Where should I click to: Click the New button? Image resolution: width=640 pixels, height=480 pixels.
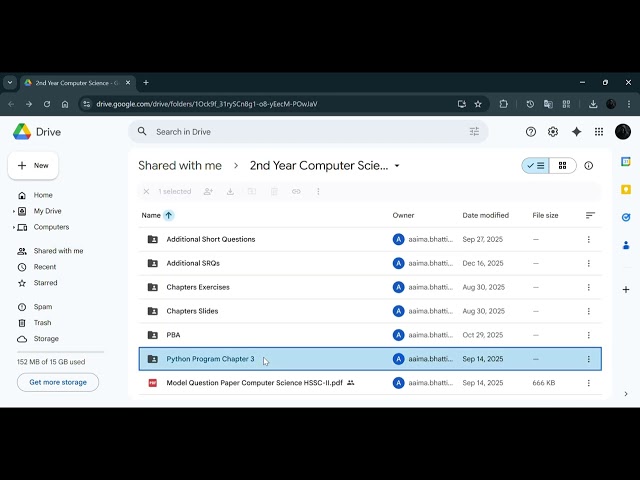click(33, 165)
